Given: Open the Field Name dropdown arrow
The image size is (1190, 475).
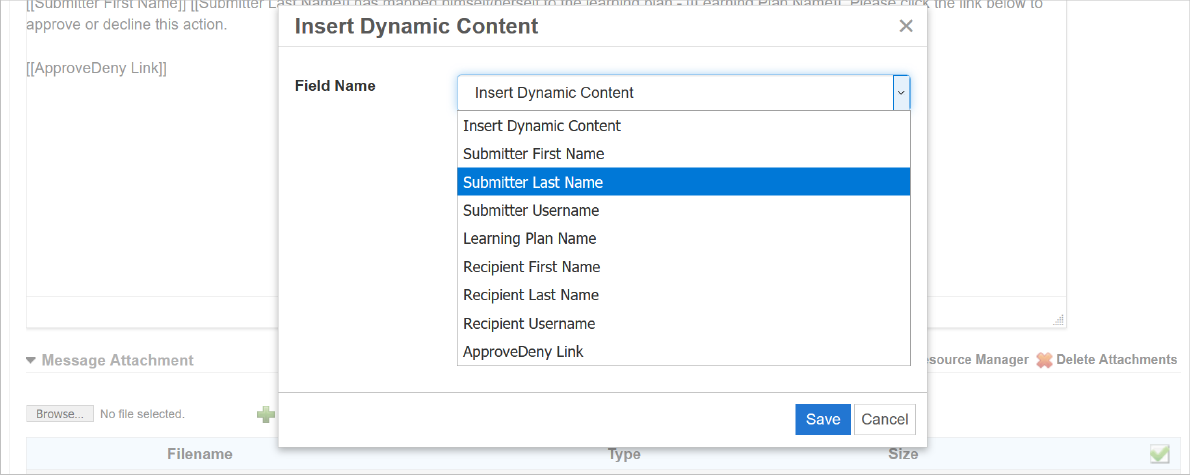Looking at the screenshot, I should click(x=901, y=93).
